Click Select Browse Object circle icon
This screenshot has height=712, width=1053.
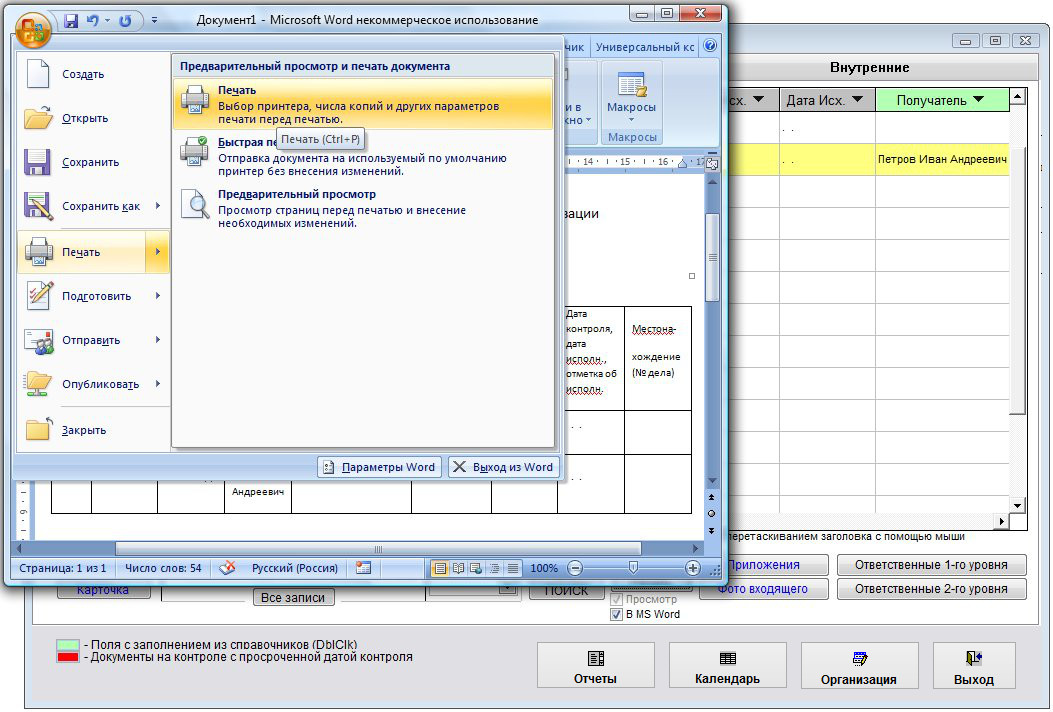[712, 514]
